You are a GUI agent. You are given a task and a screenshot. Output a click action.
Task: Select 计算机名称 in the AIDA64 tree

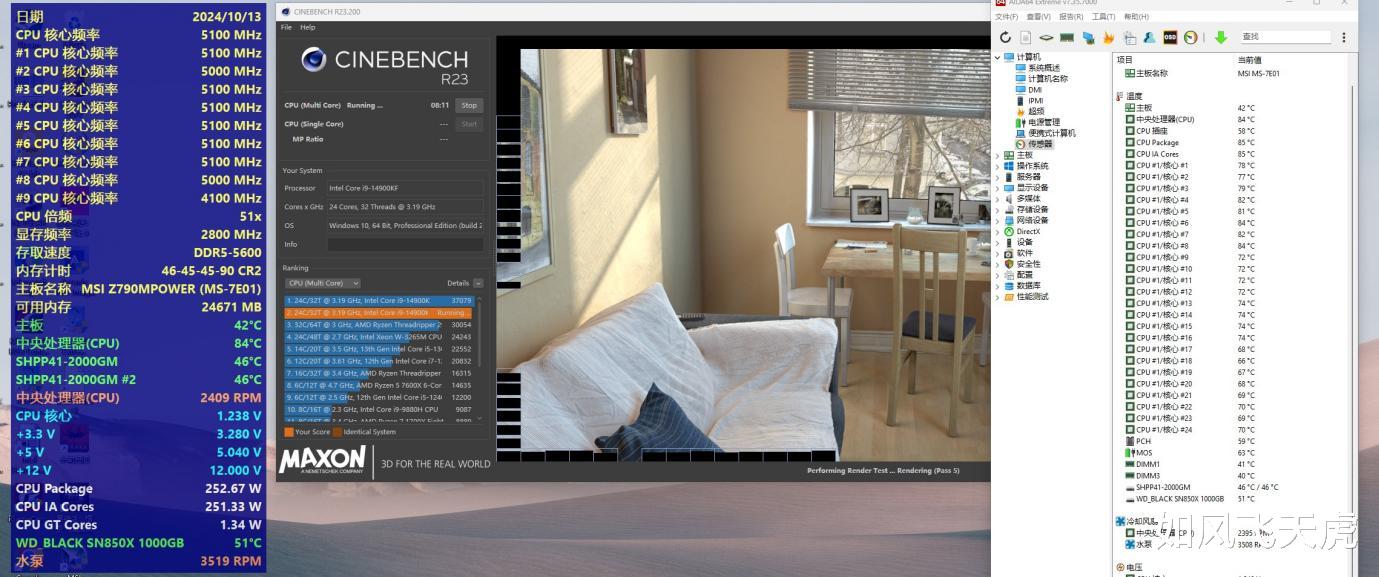coord(1048,79)
